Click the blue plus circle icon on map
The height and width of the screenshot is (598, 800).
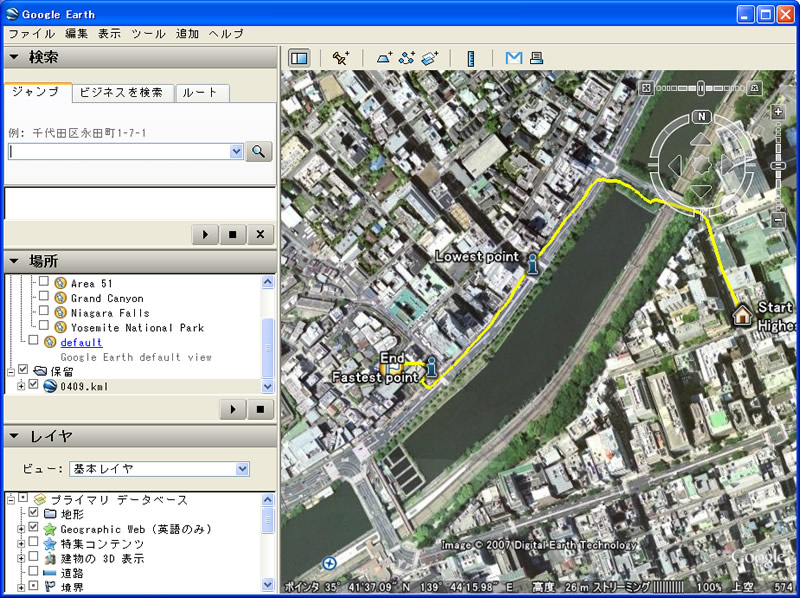point(330,563)
